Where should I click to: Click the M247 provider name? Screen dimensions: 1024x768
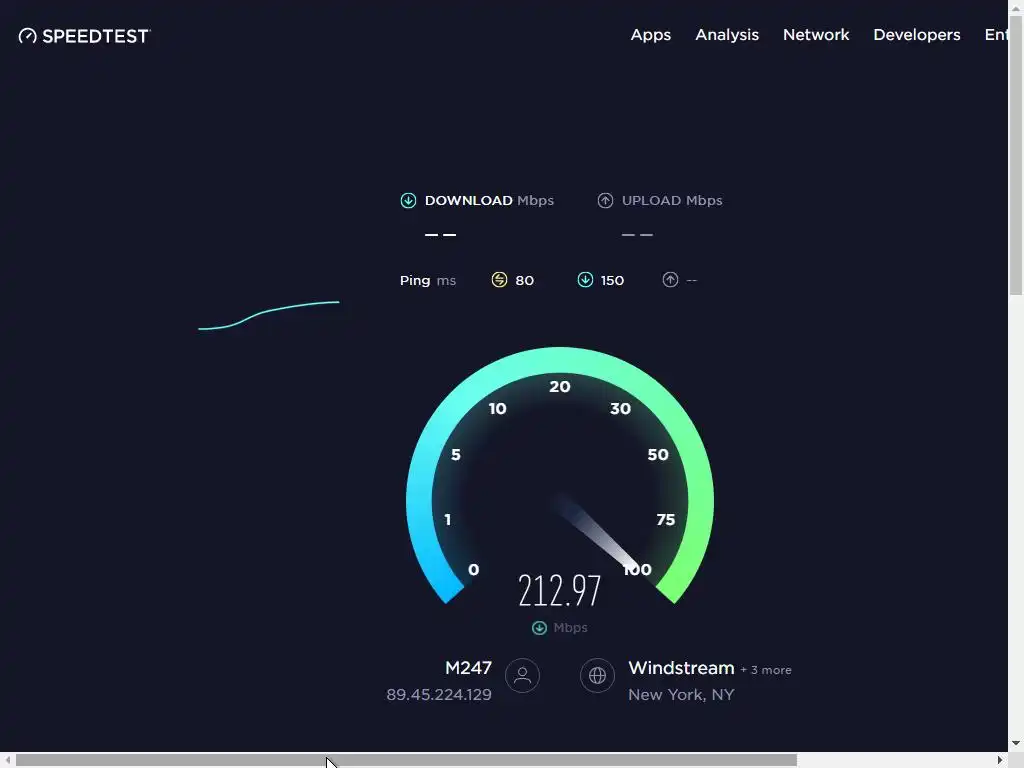[x=468, y=668]
